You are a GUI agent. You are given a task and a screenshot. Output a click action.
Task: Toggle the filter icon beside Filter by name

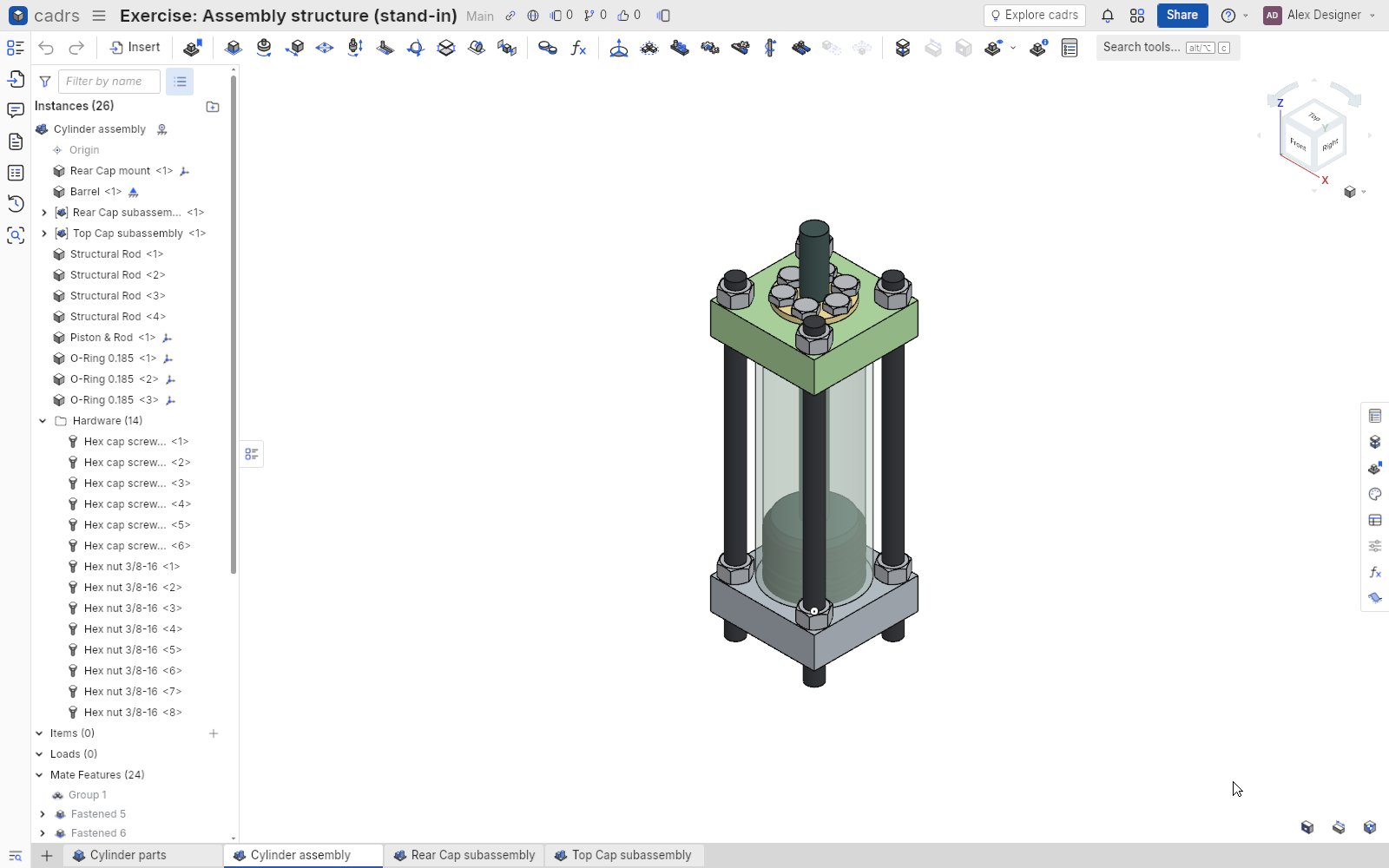(45, 82)
